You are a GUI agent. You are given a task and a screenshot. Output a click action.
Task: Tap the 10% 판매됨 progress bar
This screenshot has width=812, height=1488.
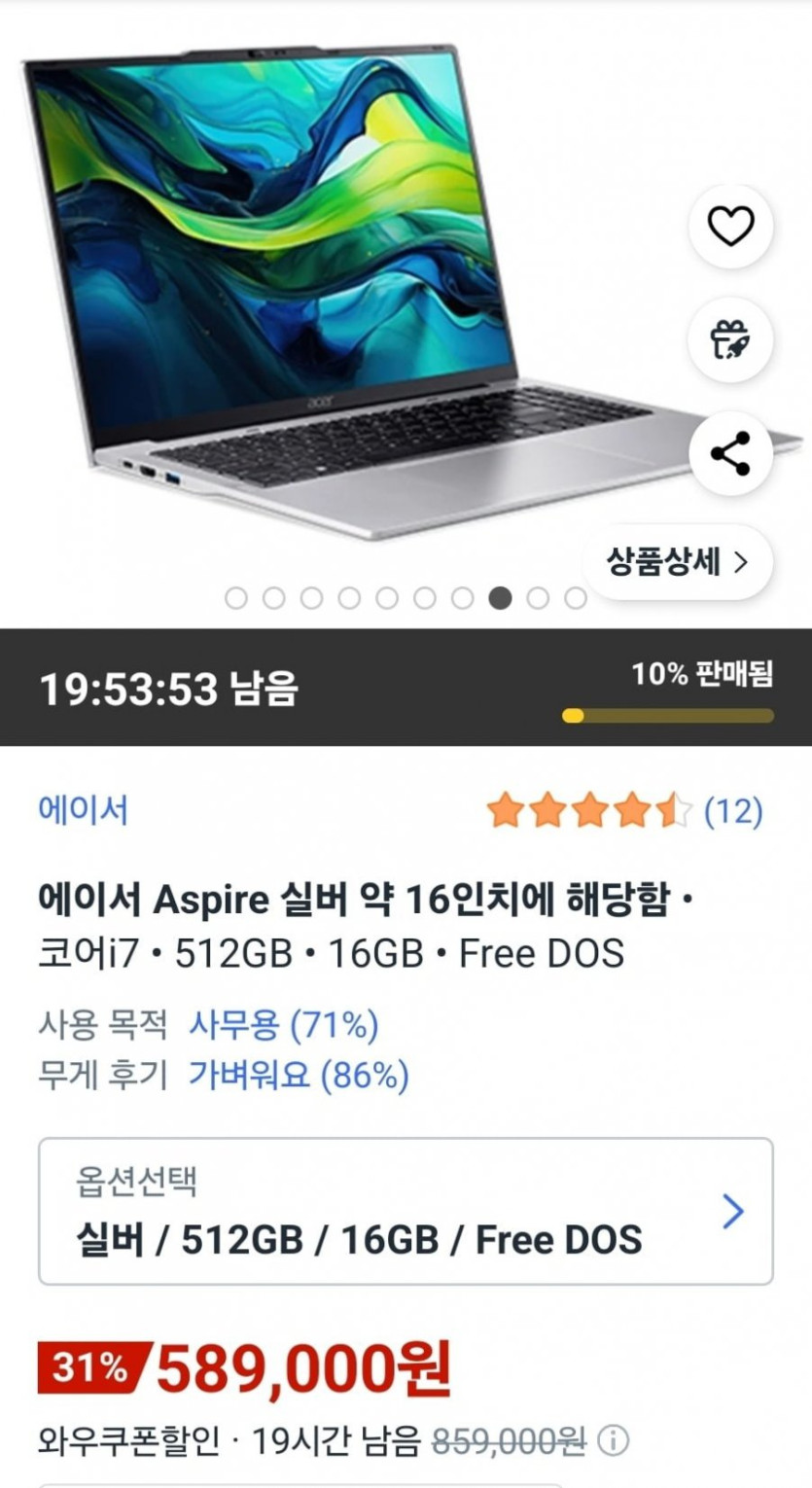click(668, 716)
